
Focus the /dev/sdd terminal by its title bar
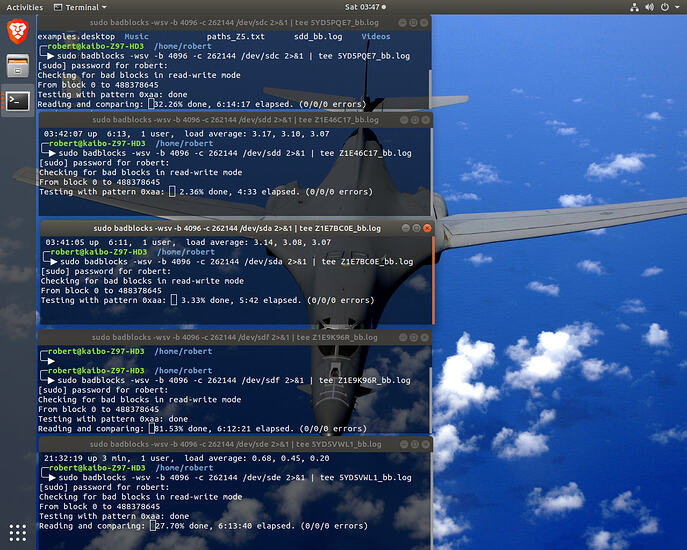(x=236, y=120)
